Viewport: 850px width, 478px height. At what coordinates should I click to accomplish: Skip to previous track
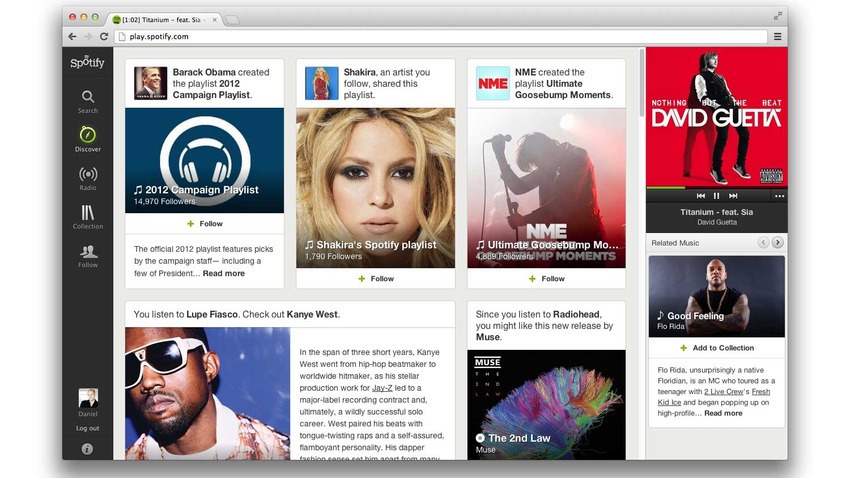(700, 196)
